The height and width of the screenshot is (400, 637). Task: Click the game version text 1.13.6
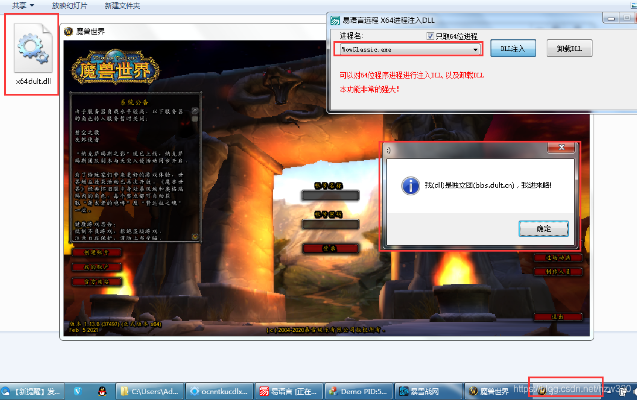point(115,324)
